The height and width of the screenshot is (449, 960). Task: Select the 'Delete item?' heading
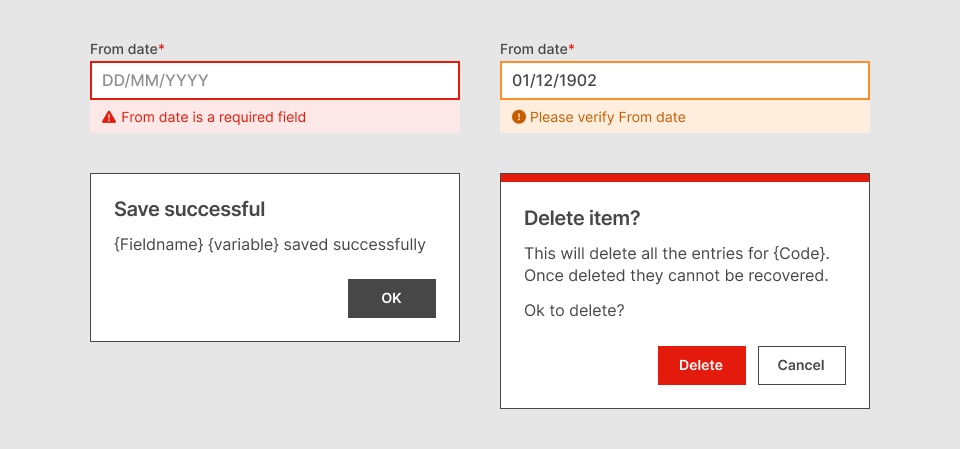582,218
